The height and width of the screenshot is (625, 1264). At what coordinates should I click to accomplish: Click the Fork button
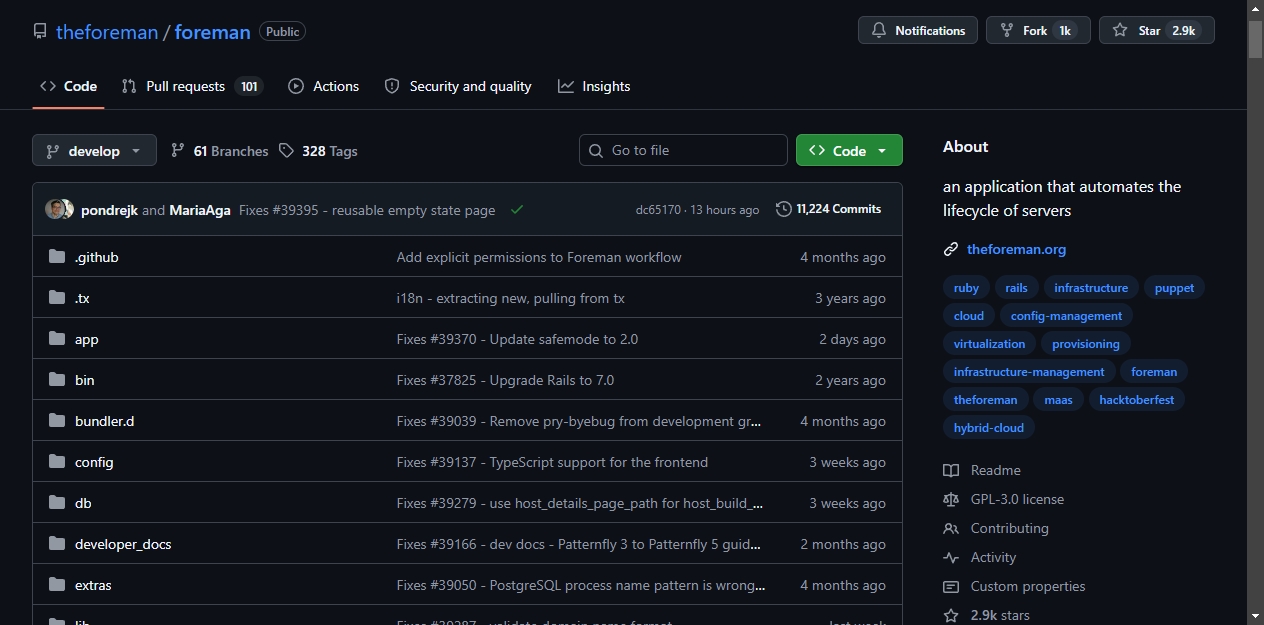(x=1036, y=30)
